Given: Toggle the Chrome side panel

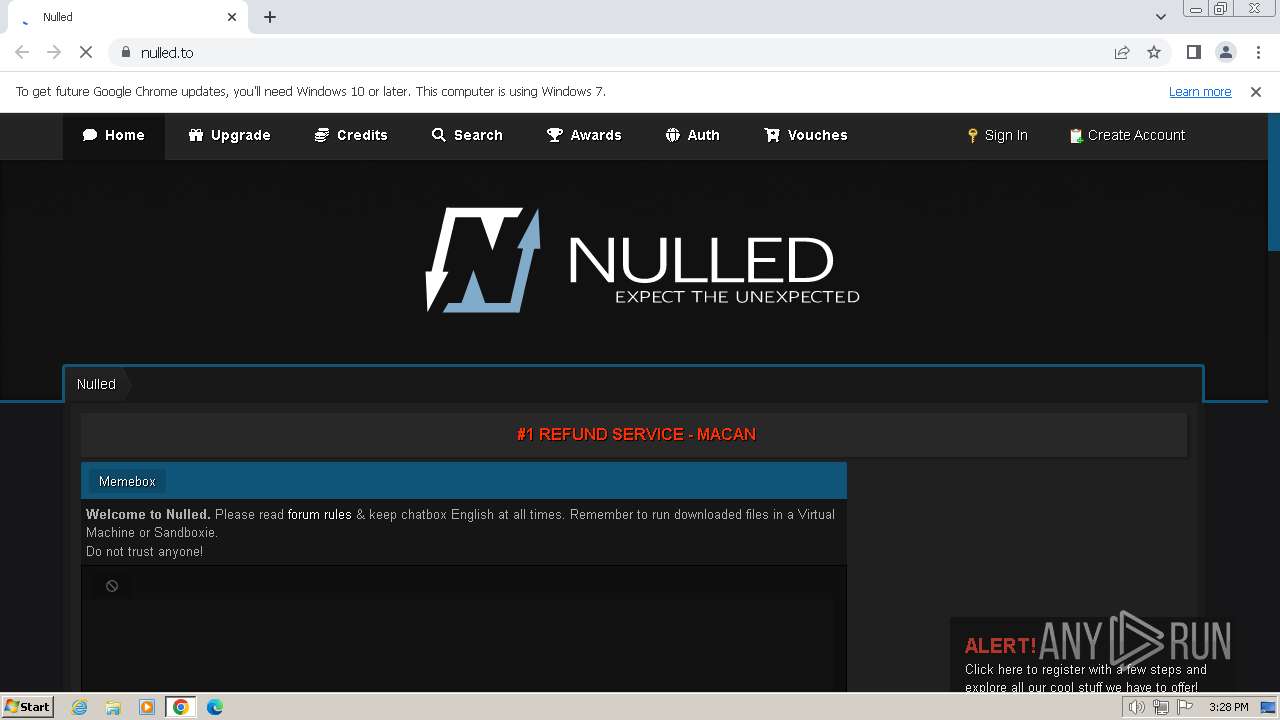Looking at the screenshot, I should (1193, 52).
